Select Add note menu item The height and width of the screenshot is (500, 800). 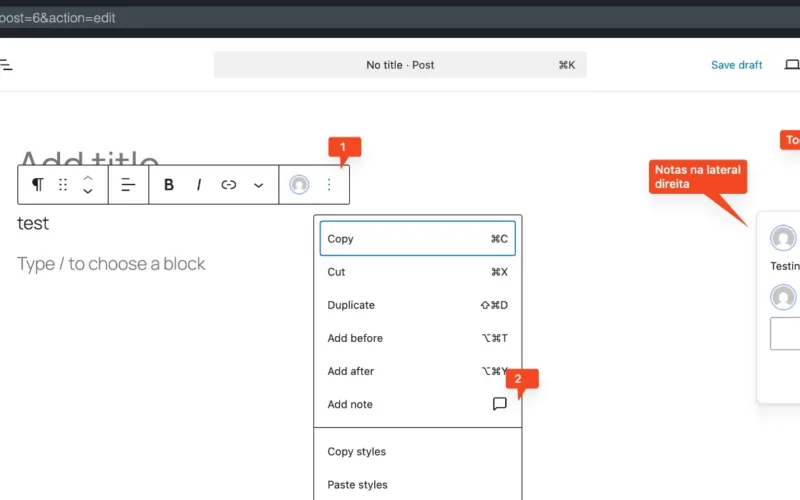[417, 404]
